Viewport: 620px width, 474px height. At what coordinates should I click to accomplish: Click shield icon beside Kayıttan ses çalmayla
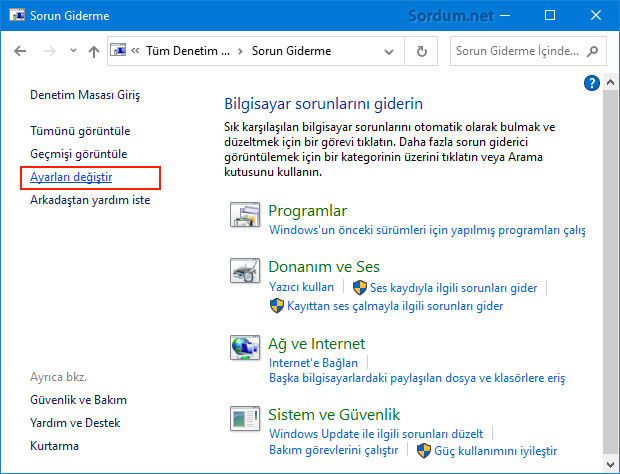coord(277,306)
